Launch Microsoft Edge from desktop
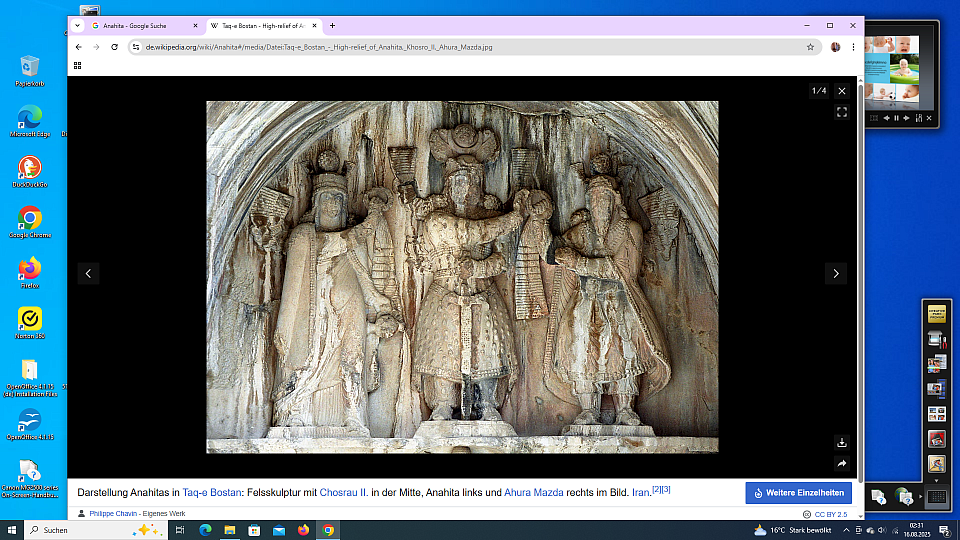The width and height of the screenshot is (960, 540). point(29,121)
